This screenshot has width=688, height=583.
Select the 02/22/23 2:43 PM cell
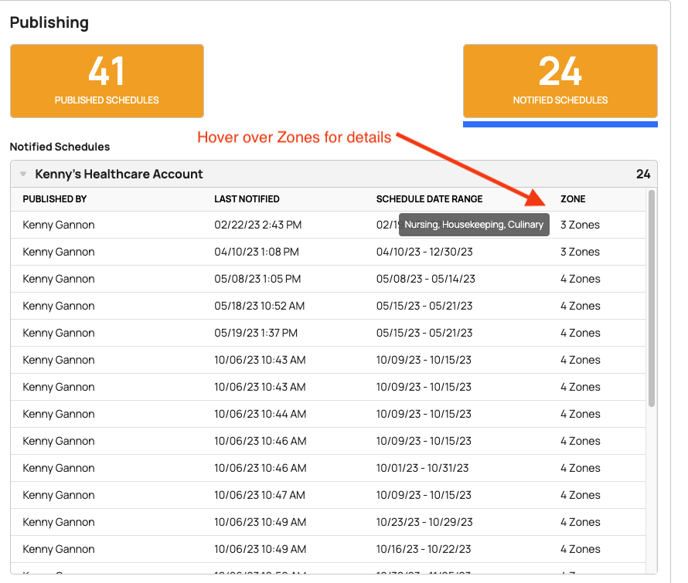click(258, 225)
